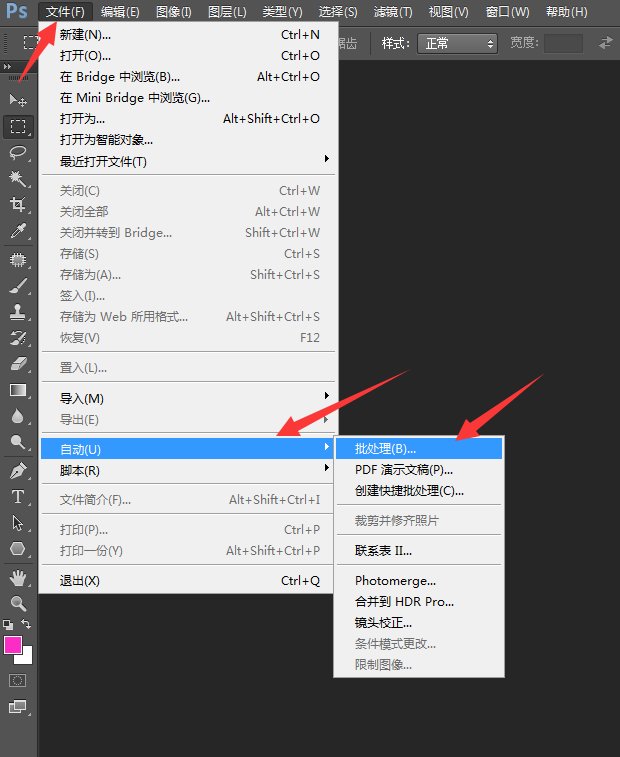Expand the 最近打开文件(T) submenu
Viewport: 620px width, 757px height.
(x=187, y=161)
